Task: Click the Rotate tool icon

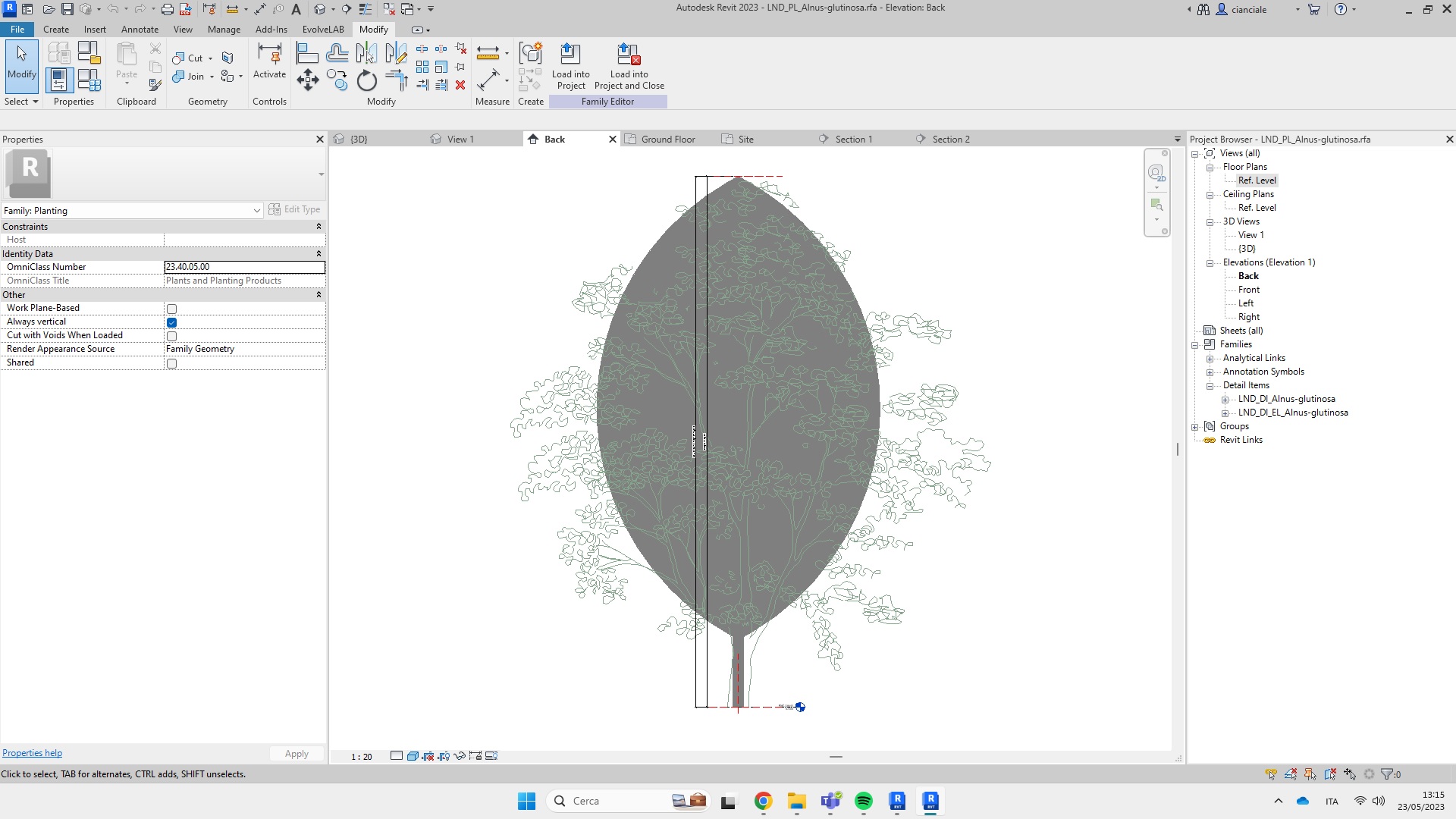Action: tap(366, 80)
